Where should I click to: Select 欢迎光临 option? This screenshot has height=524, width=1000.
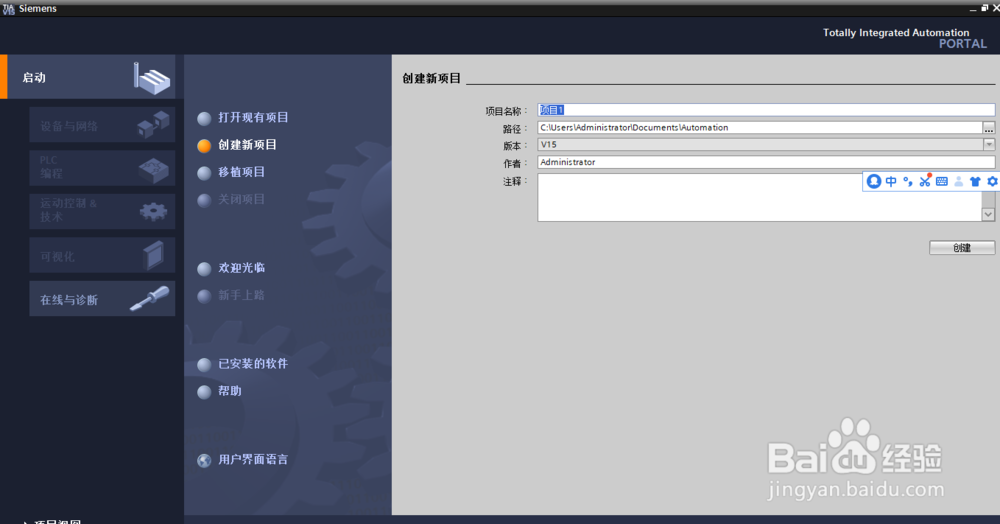232,268
